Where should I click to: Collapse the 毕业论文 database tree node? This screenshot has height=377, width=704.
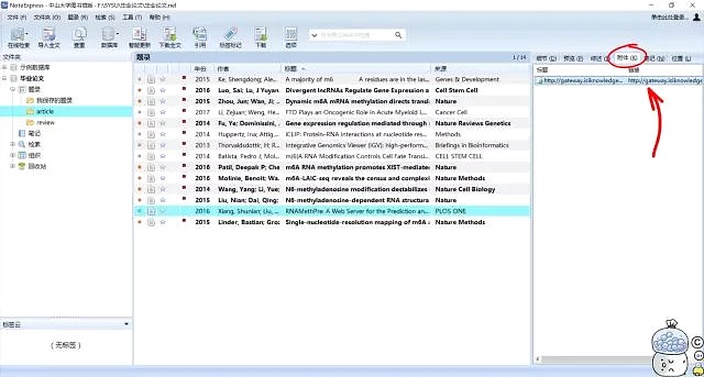coord(4,79)
